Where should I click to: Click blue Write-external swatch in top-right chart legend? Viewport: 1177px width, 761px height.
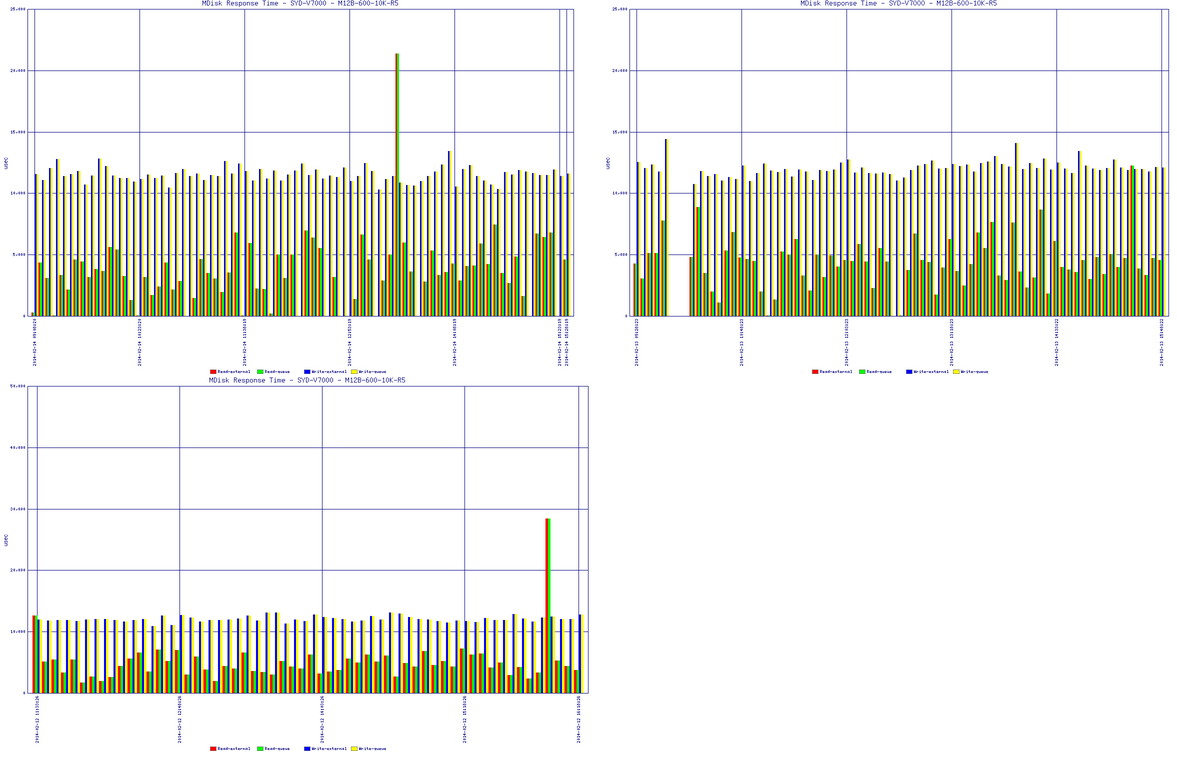(x=909, y=372)
